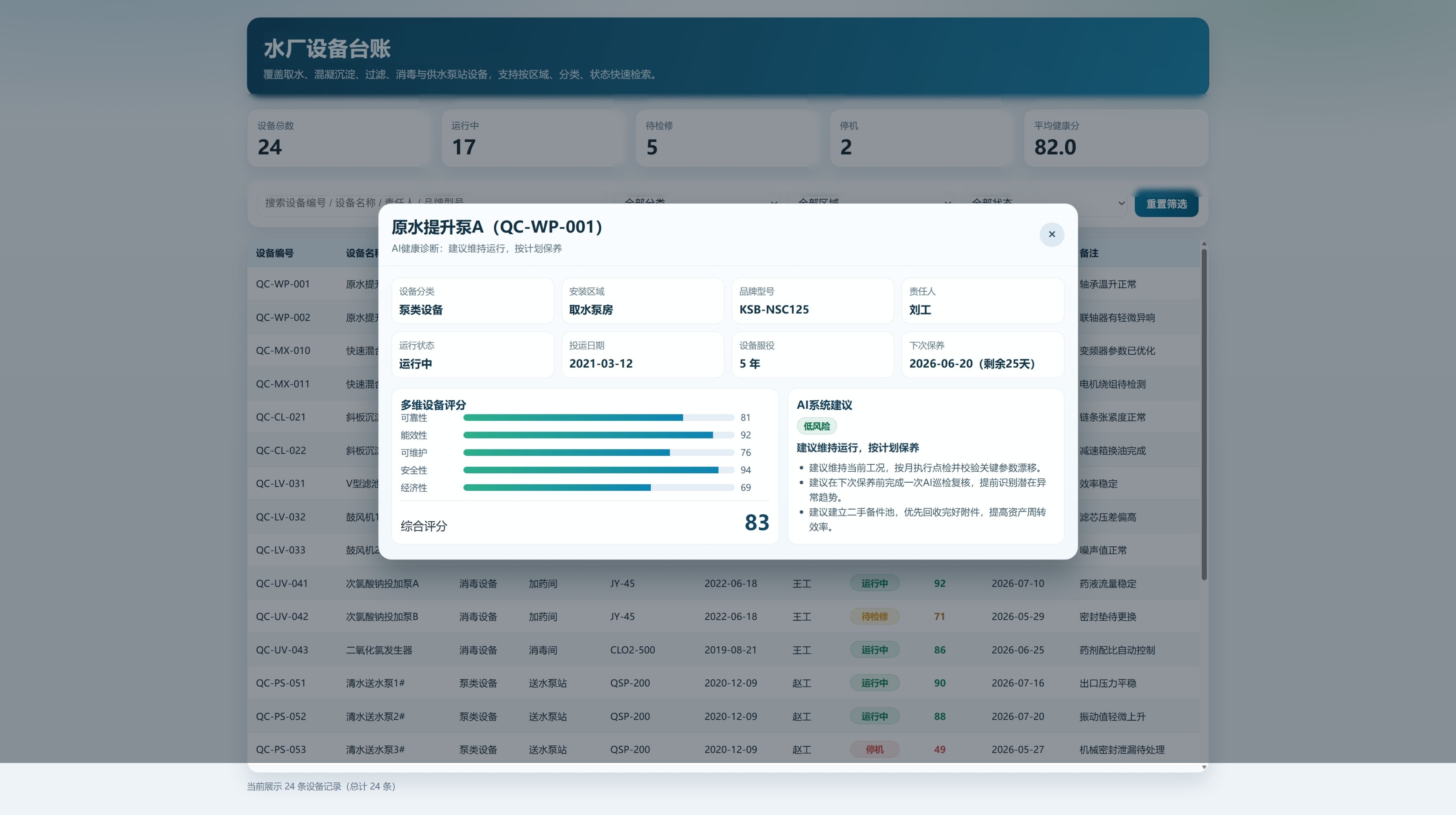Select device row QC-PS-053
The height and width of the screenshot is (815, 1456).
(723, 749)
